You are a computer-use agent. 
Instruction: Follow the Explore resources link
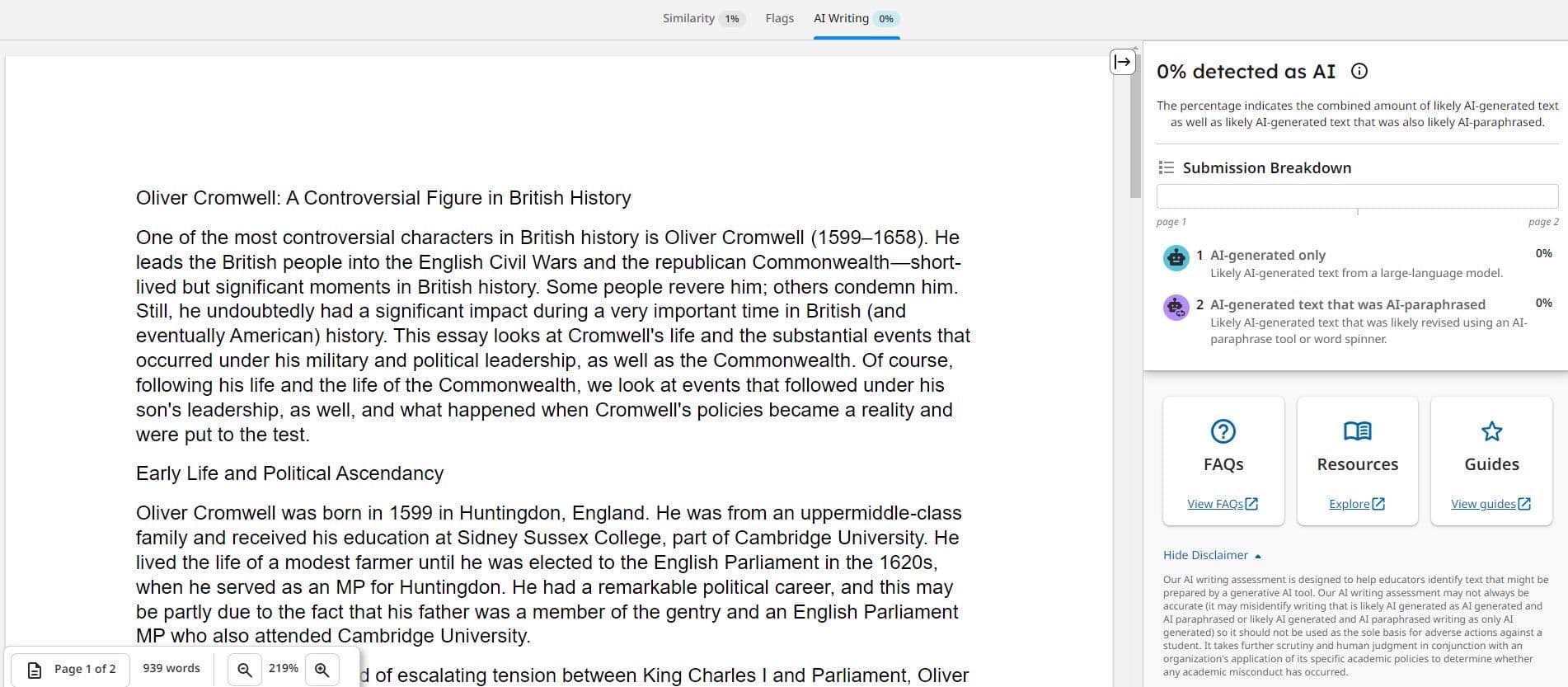[x=1356, y=504]
